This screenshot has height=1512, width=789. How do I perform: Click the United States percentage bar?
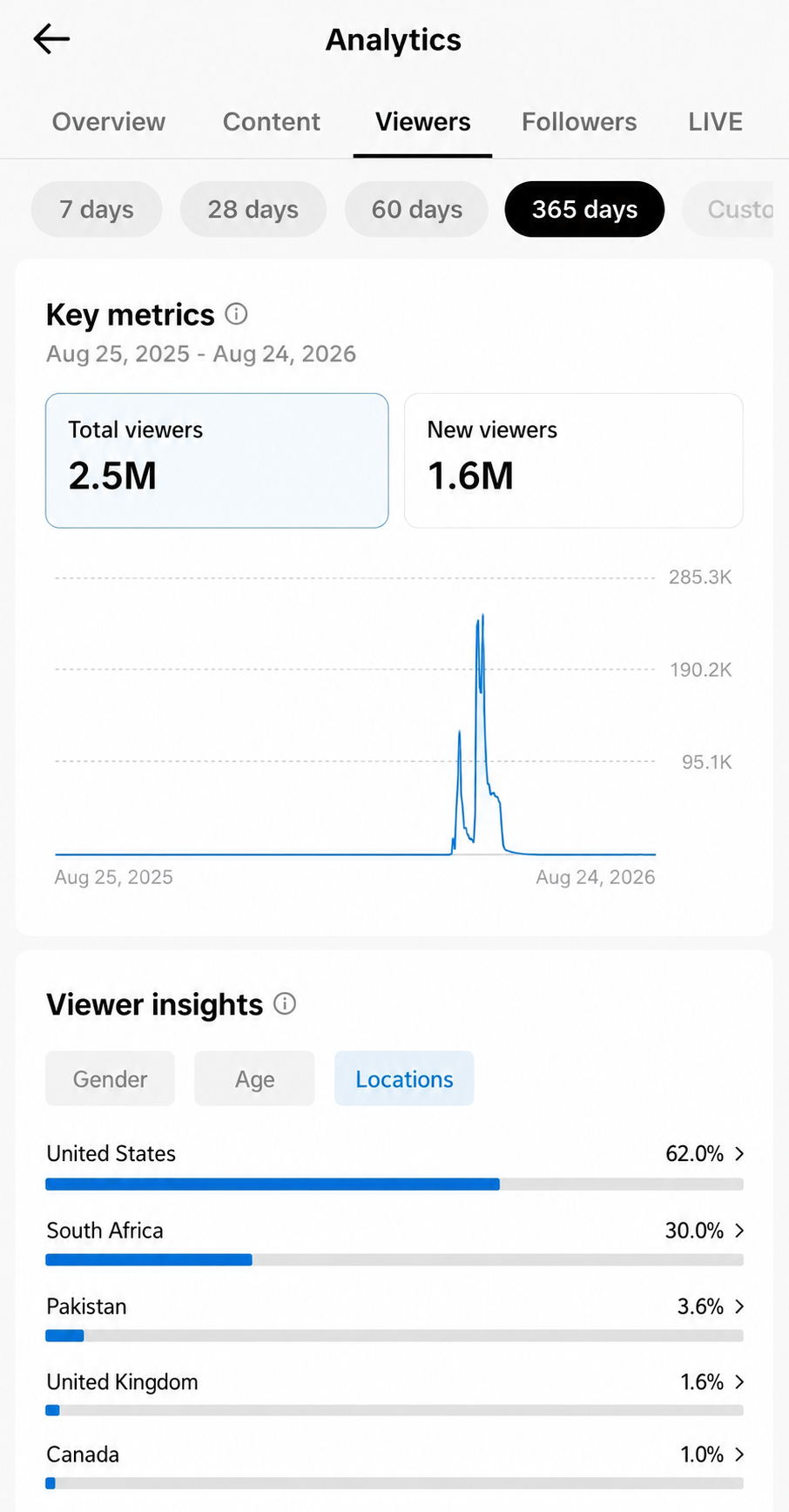click(x=394, y=1184)
